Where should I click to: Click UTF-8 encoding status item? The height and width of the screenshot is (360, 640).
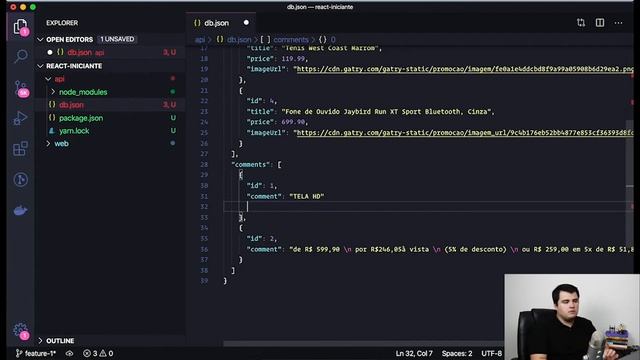pos(491,353)
